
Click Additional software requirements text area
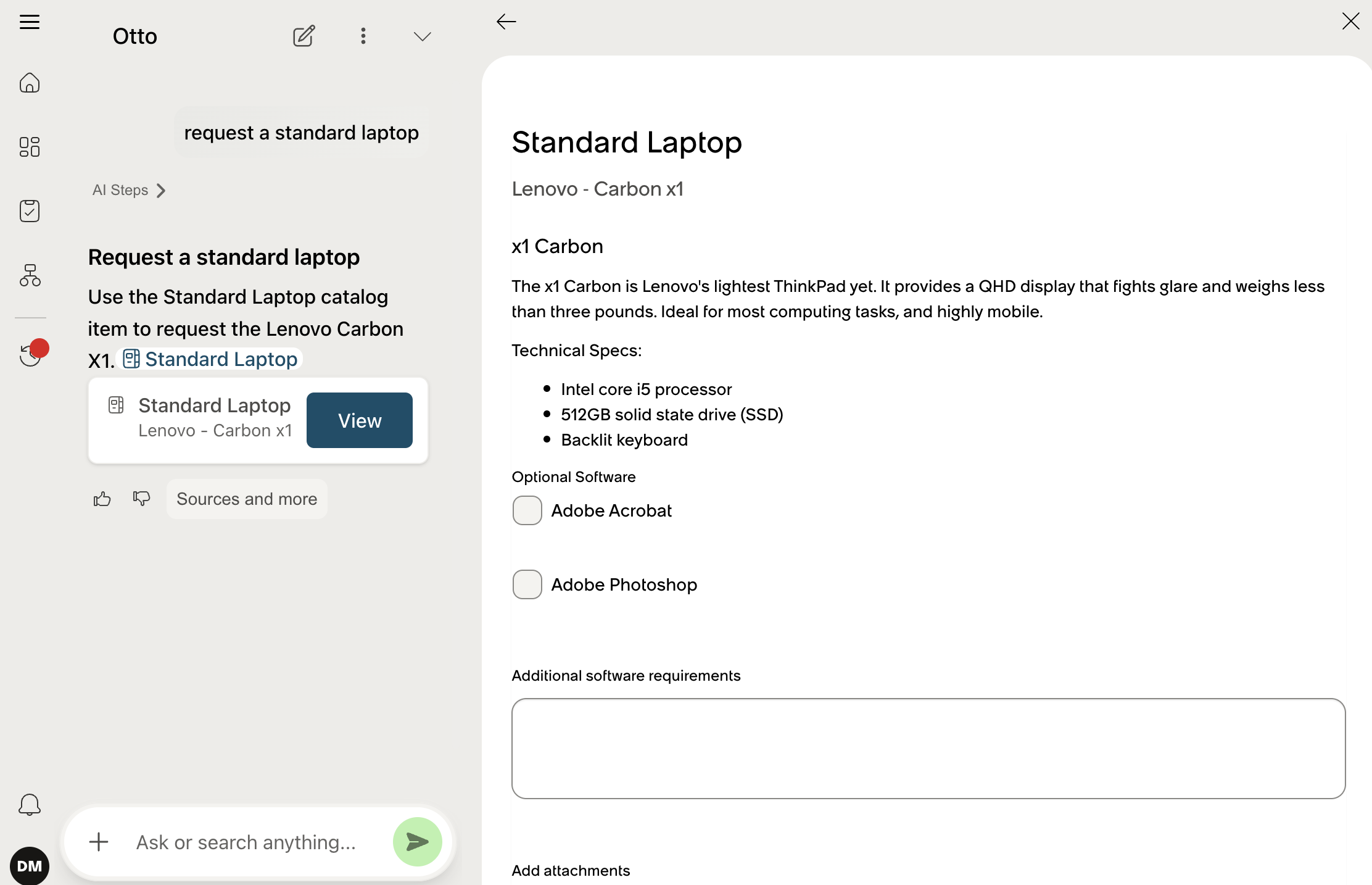click(928, 749)
